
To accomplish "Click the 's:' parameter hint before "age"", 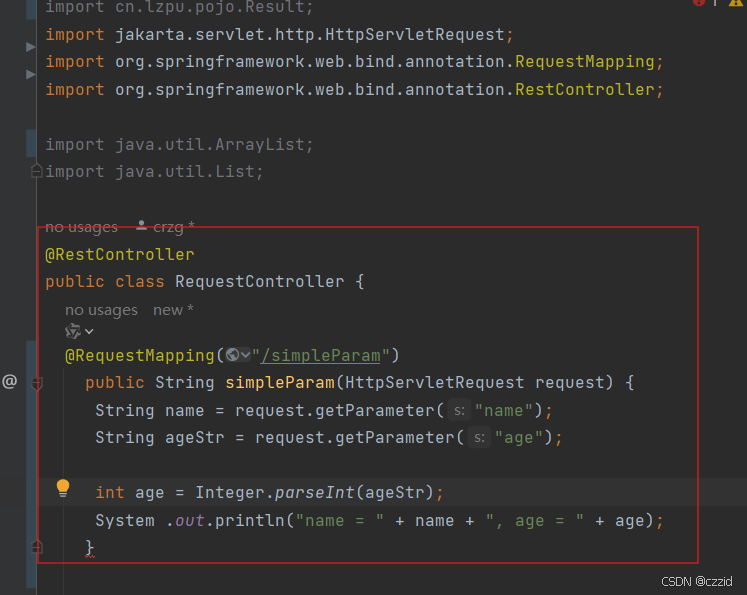I will (479, 437).
